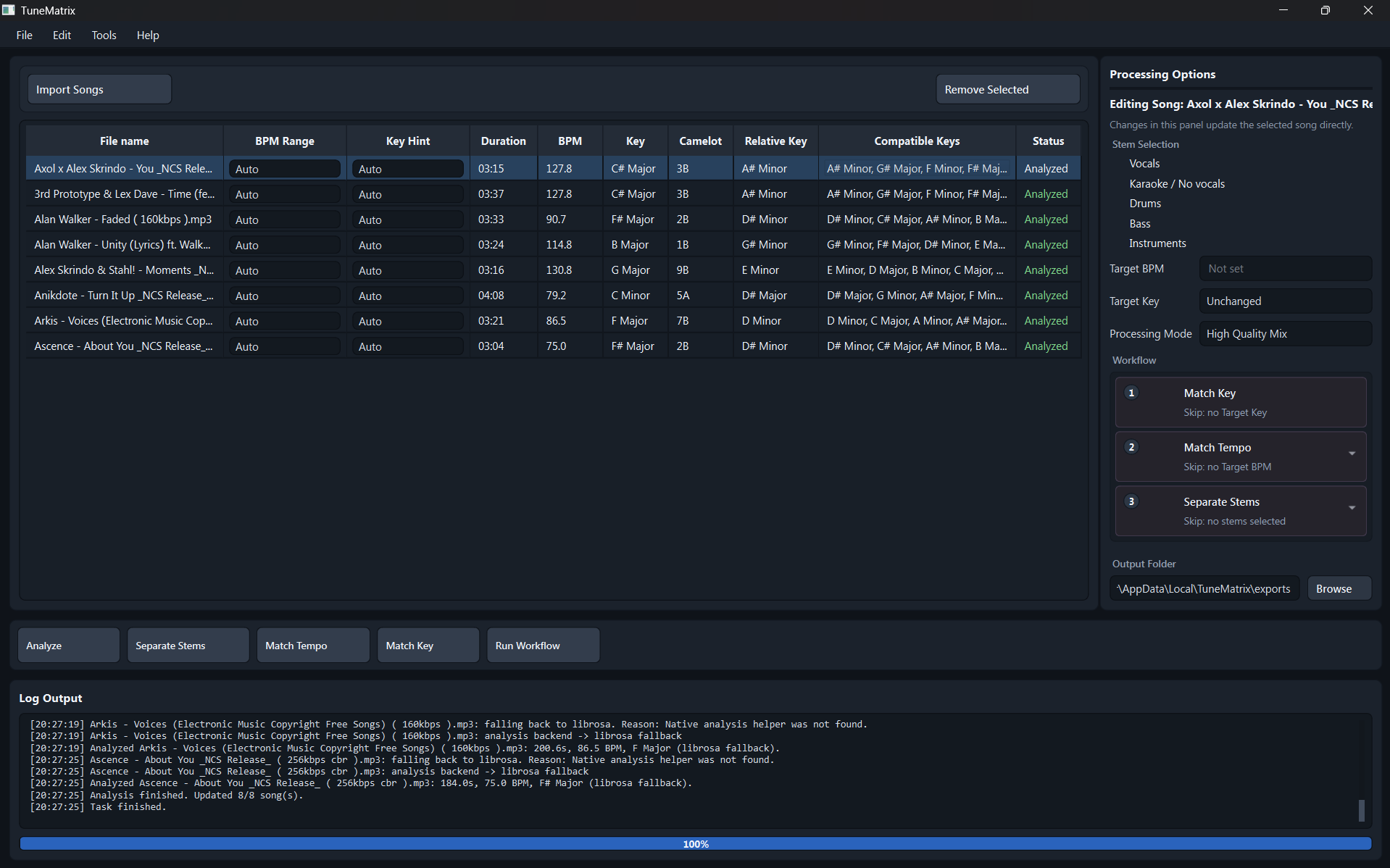Select the 'Alex Skrindo & Stahl! - Moments' row

[554, 270]
